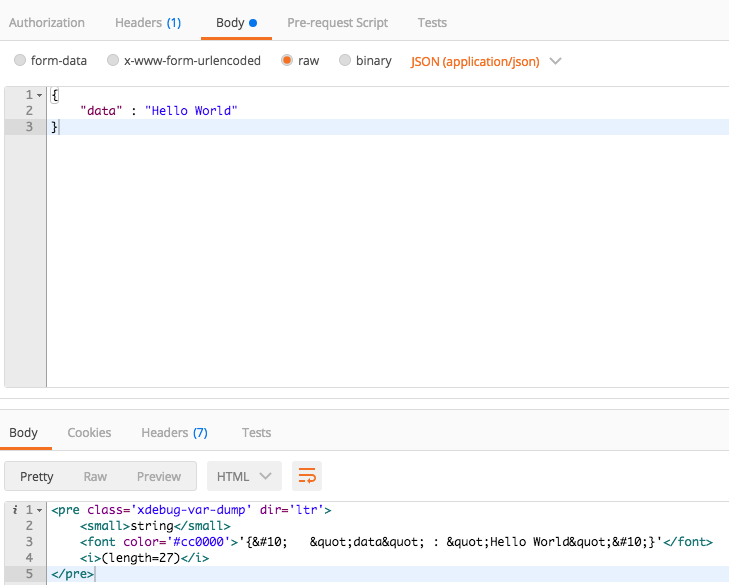The height and width of the screenshot is (585, 729).
Task: Open the HTML response format dropdown
Action: point(244,476)
